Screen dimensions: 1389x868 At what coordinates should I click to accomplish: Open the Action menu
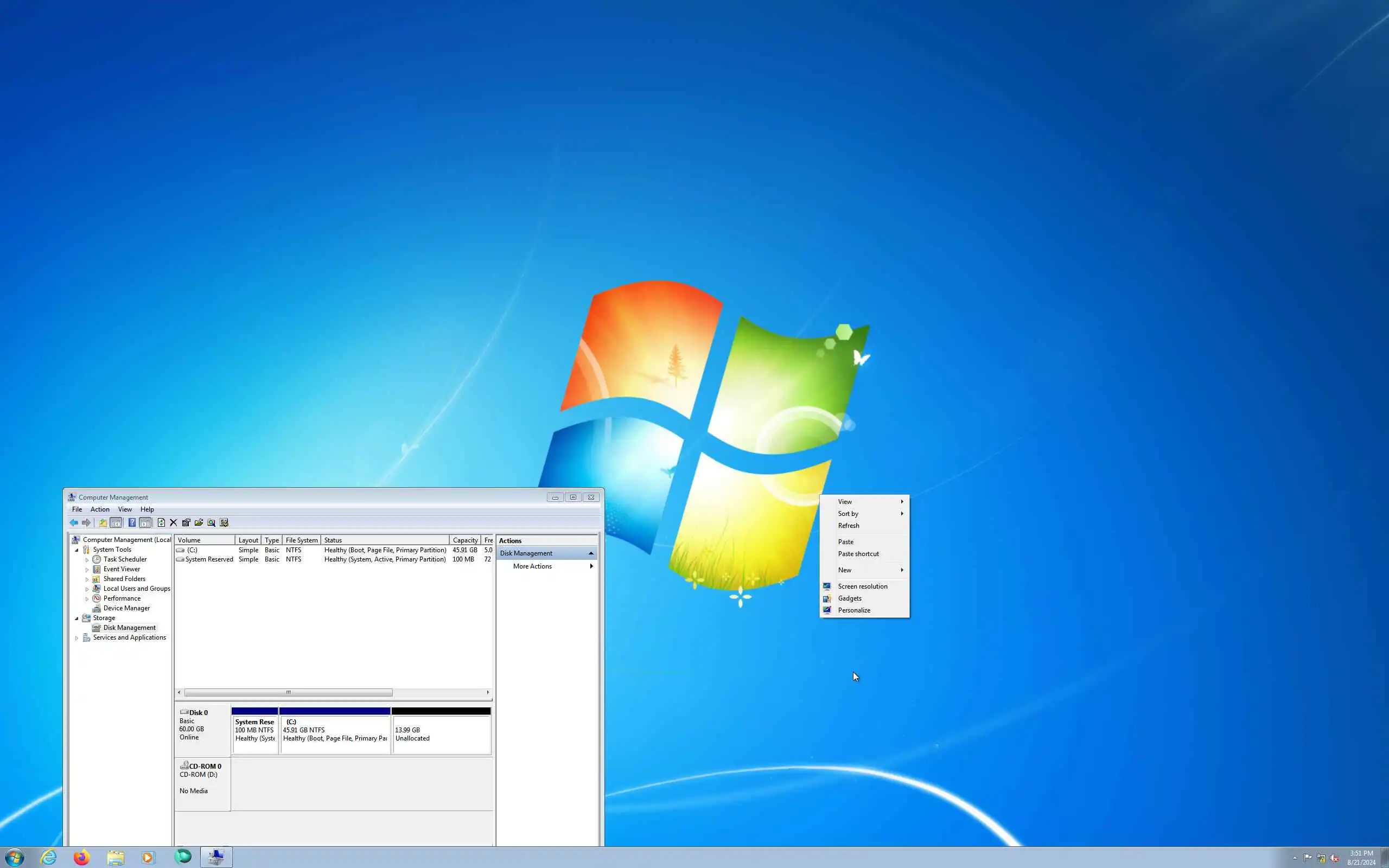click(100, 509)
